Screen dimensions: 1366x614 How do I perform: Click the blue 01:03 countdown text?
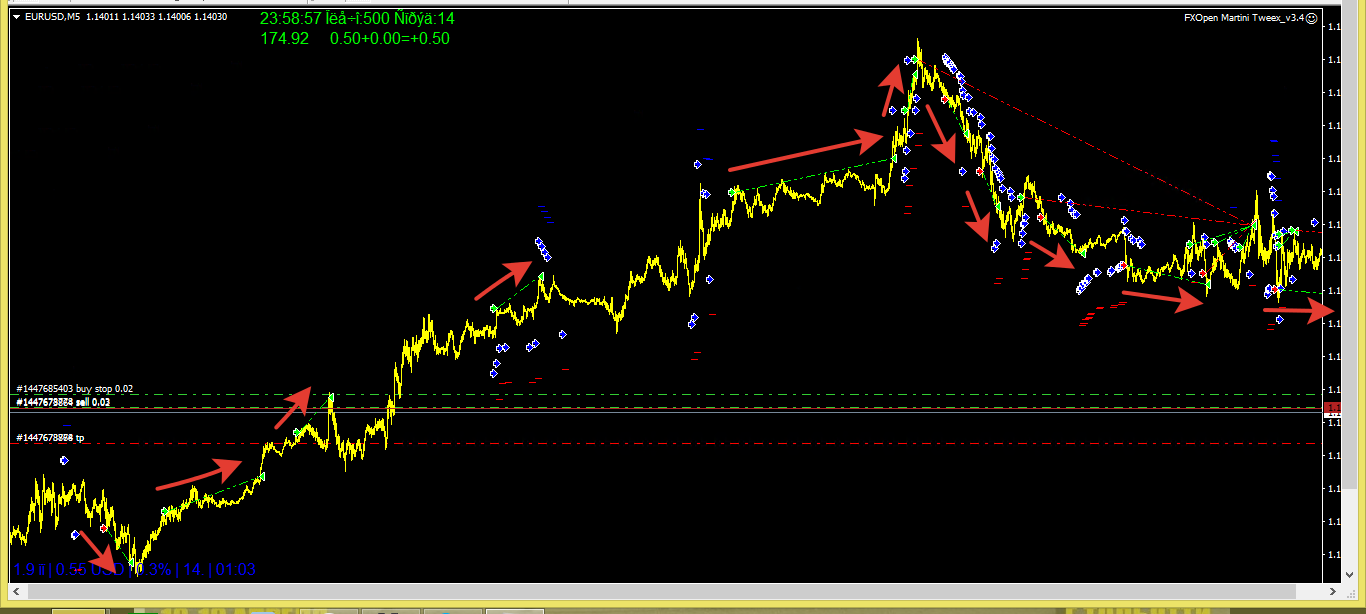[237, 570]
